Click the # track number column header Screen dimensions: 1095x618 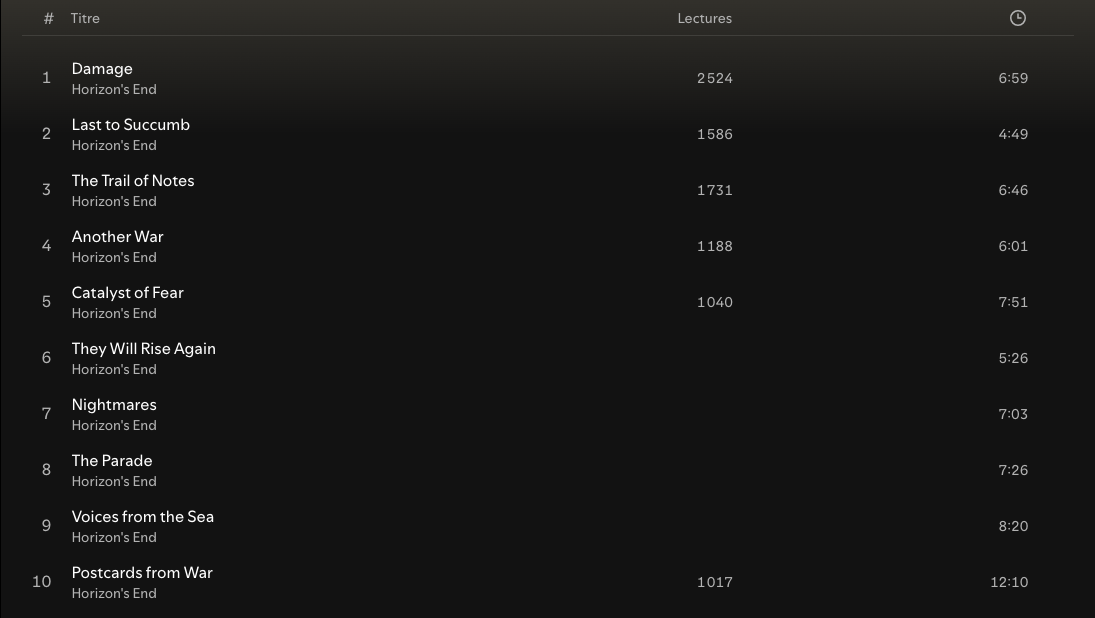[x=48, y=18]
